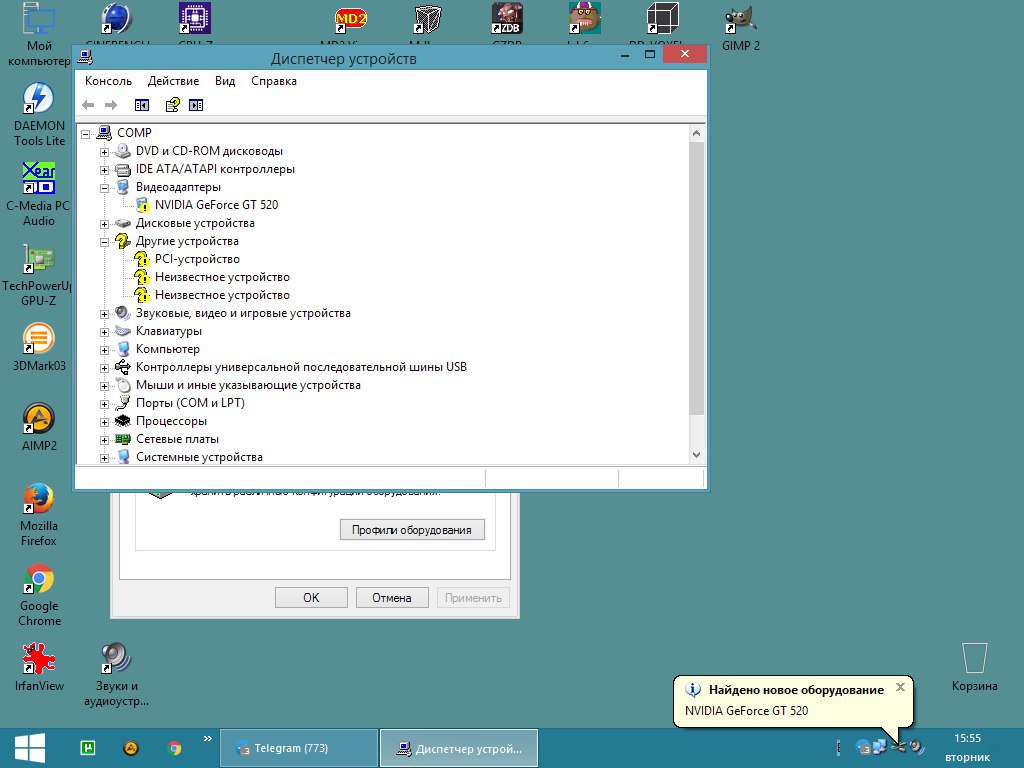This screenshot has height=768, width=1024.
Task: Collapse the Другие устройства branch
Action: point(104,242)
